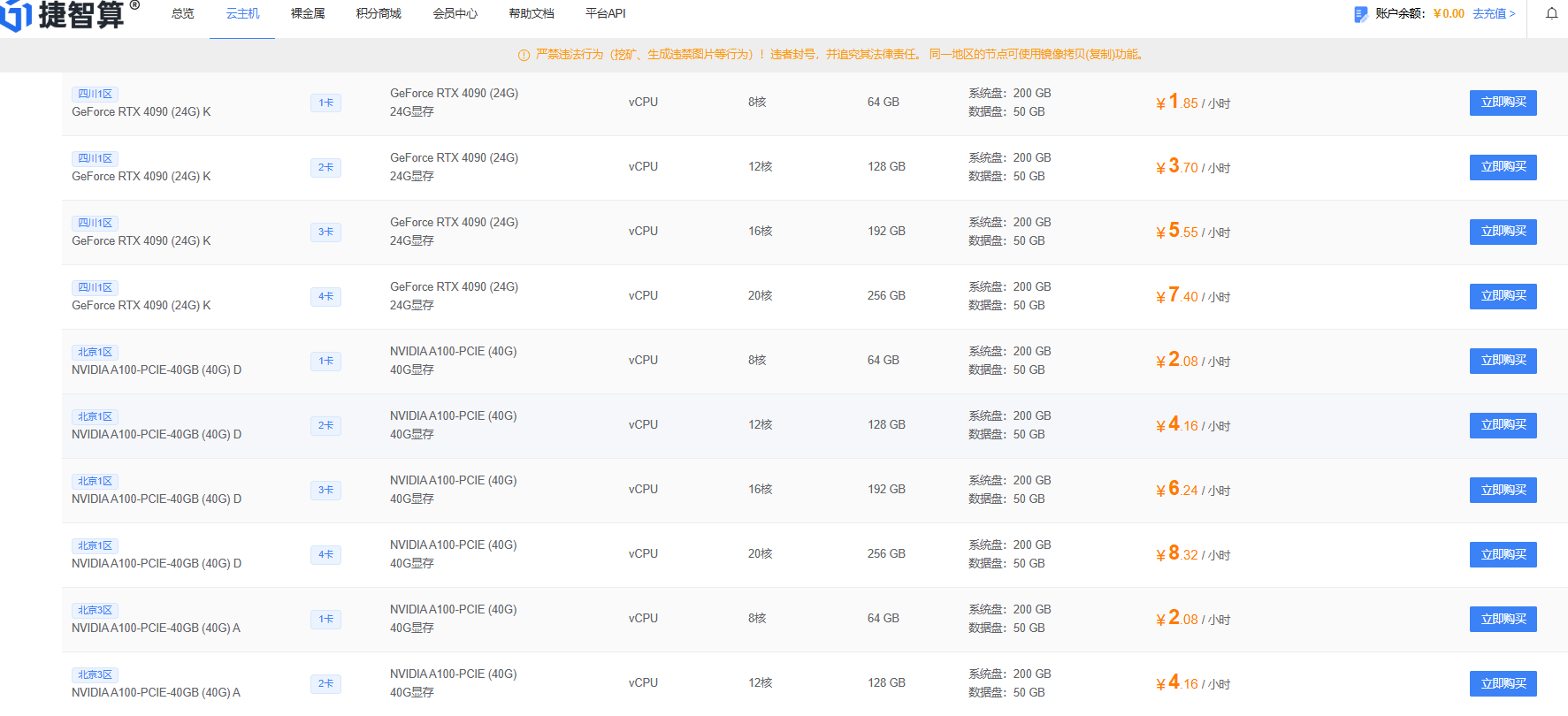Open 会员中心 in the top menu
The image size is (1568, 716).
[455, 13]
